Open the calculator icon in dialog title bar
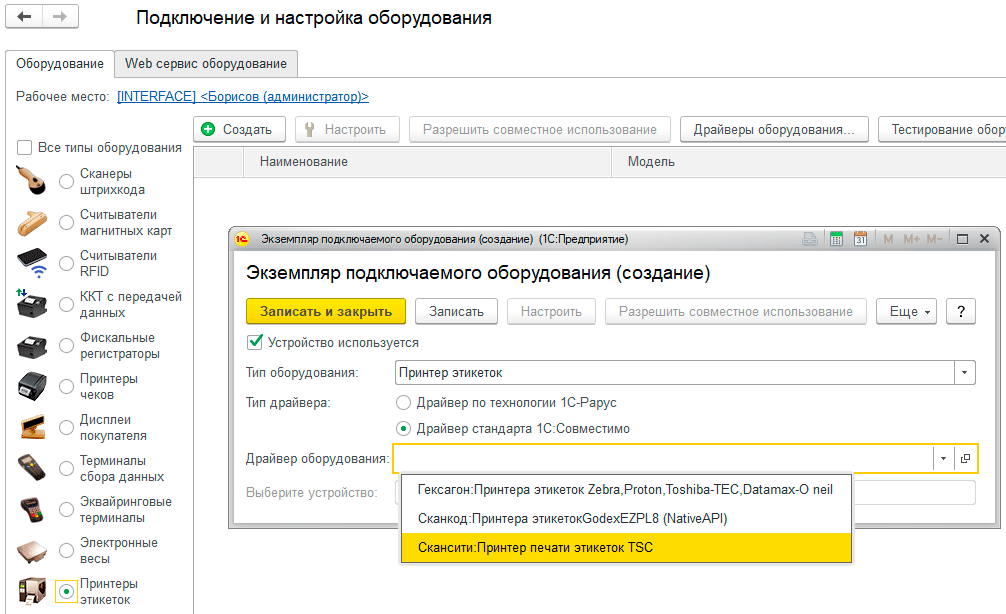The image size is (1006, 614). tap(835, 240)
